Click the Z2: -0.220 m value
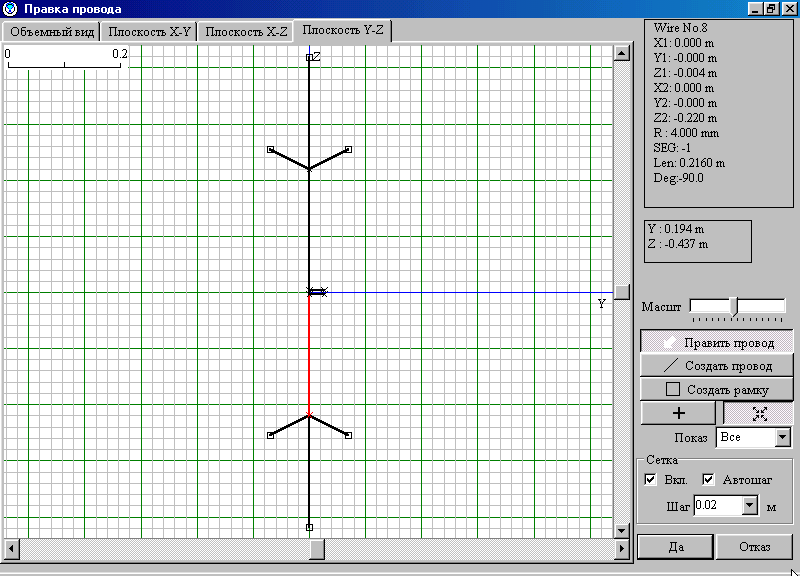800x576 pixels. [685, 118]
